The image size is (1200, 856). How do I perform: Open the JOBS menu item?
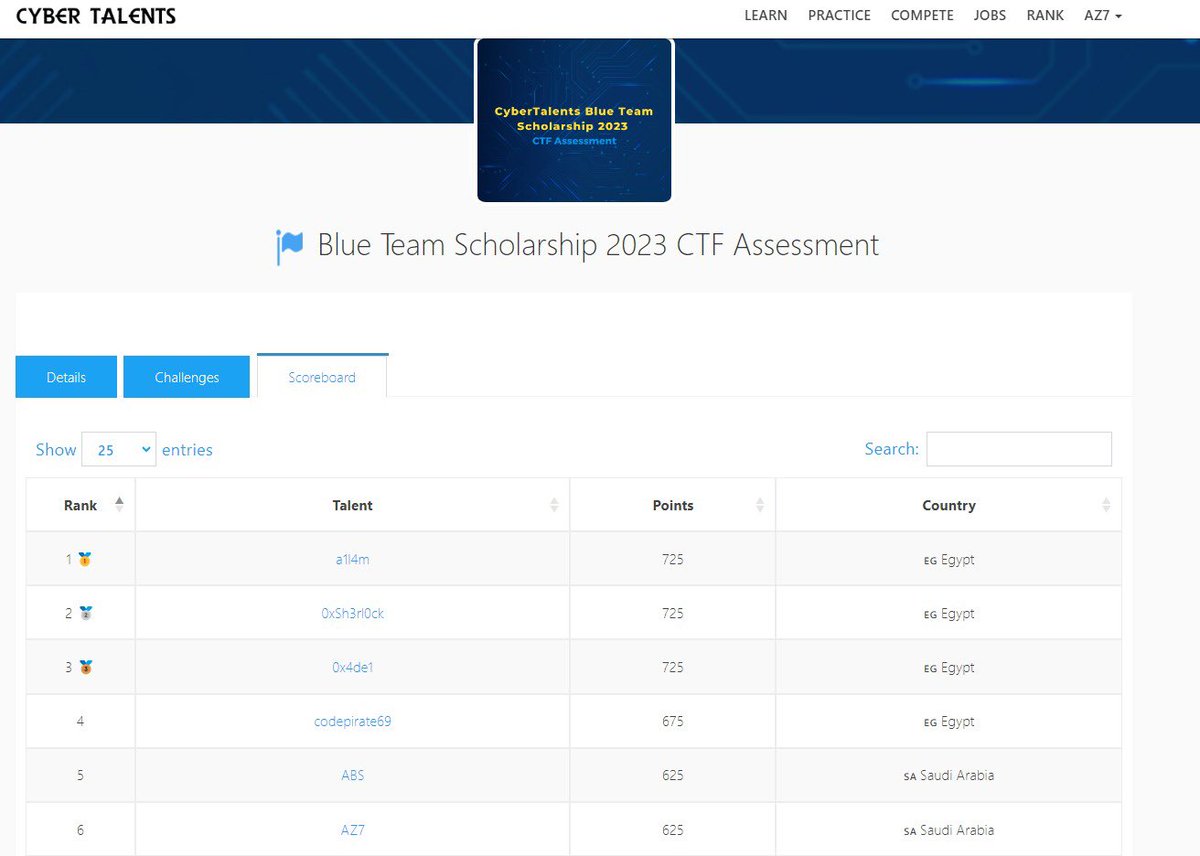tap(990, 15)
